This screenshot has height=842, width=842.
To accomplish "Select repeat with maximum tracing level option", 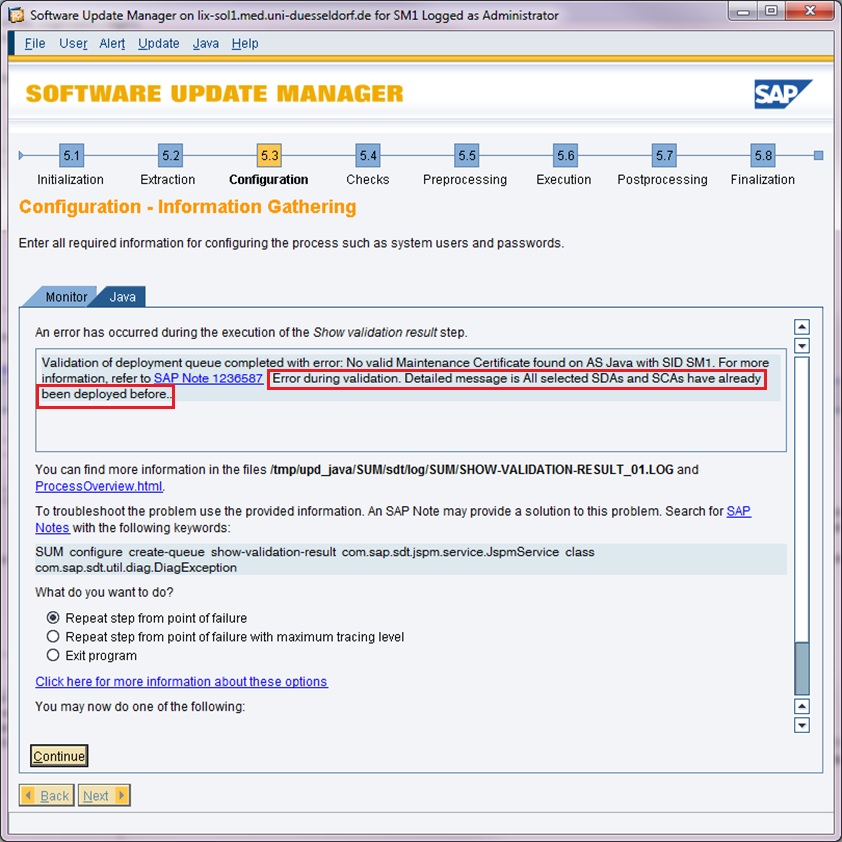I will (x=53, y=636).
